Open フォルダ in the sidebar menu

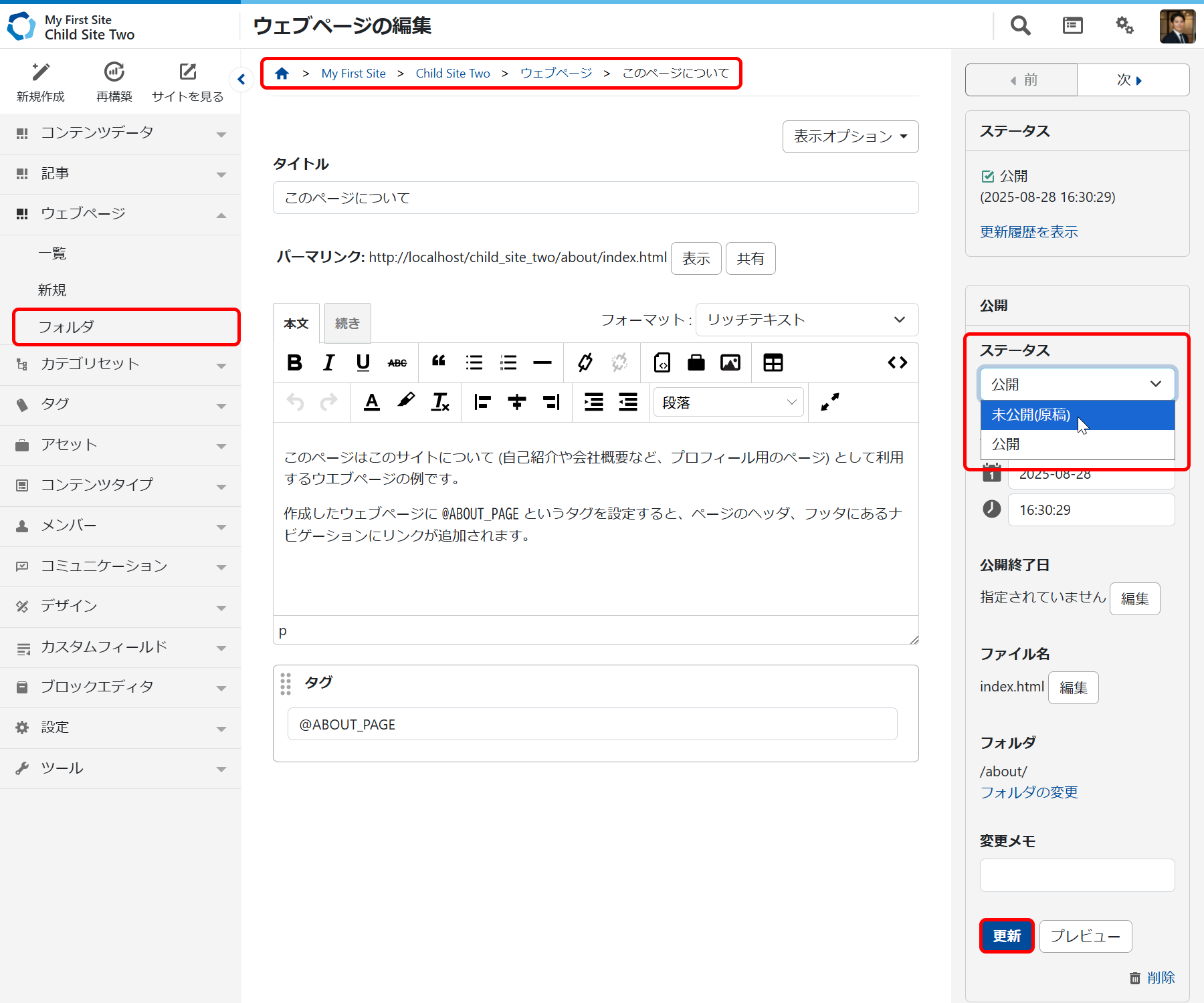[126, 327]
